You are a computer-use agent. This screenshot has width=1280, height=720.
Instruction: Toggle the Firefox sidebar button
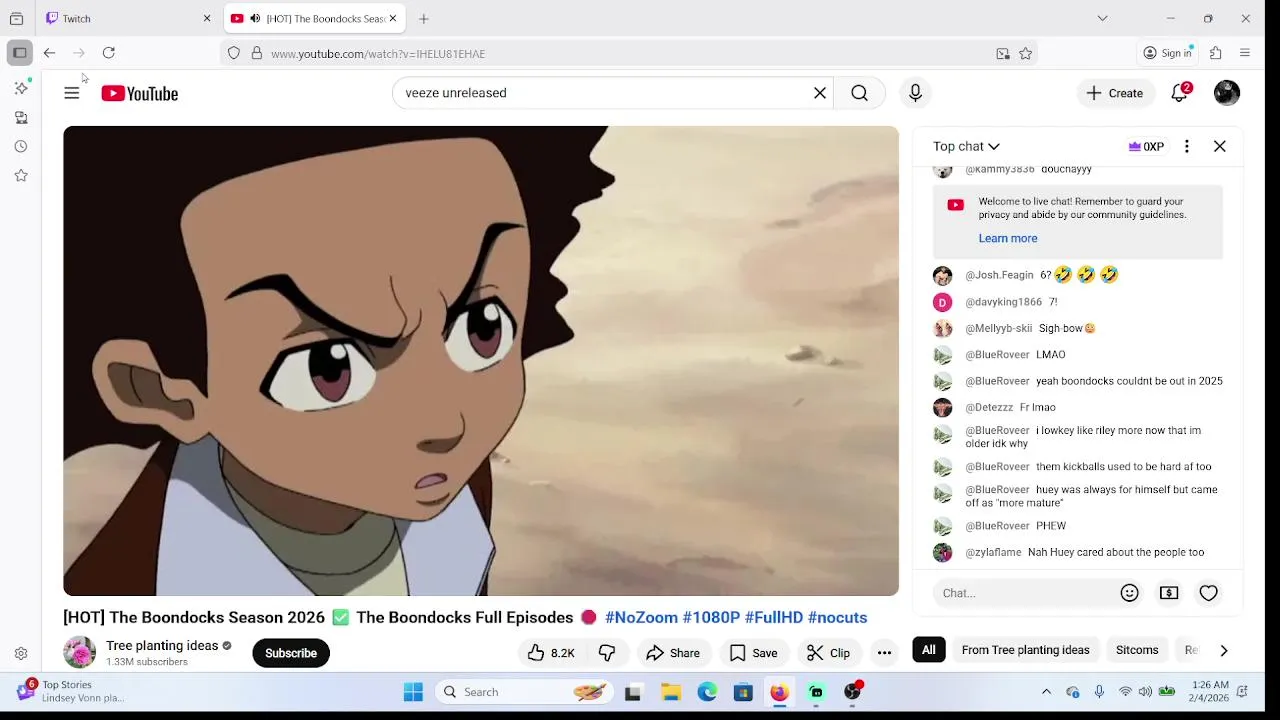(x=19, y=53)
